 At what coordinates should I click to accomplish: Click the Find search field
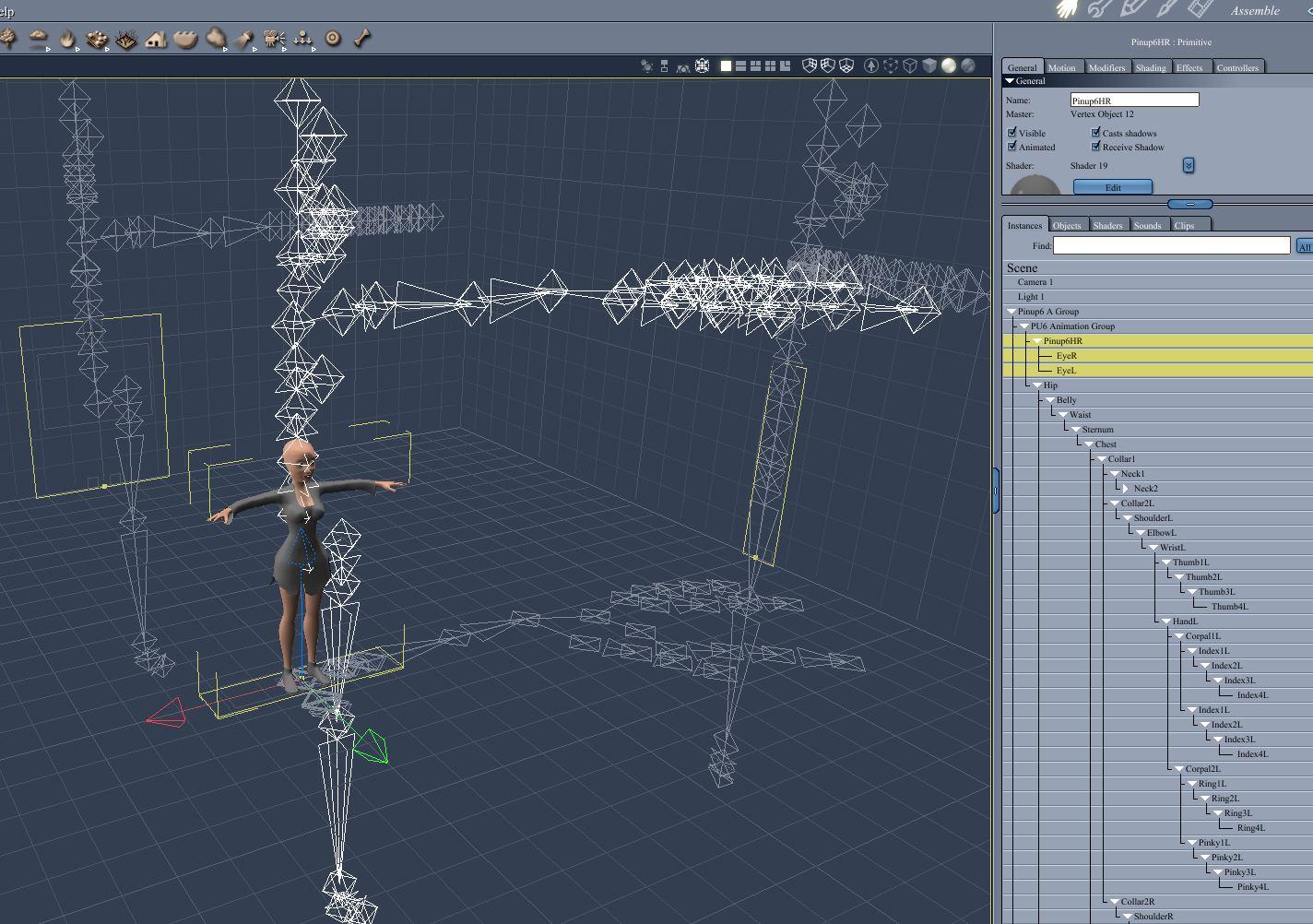[1171, 245]
